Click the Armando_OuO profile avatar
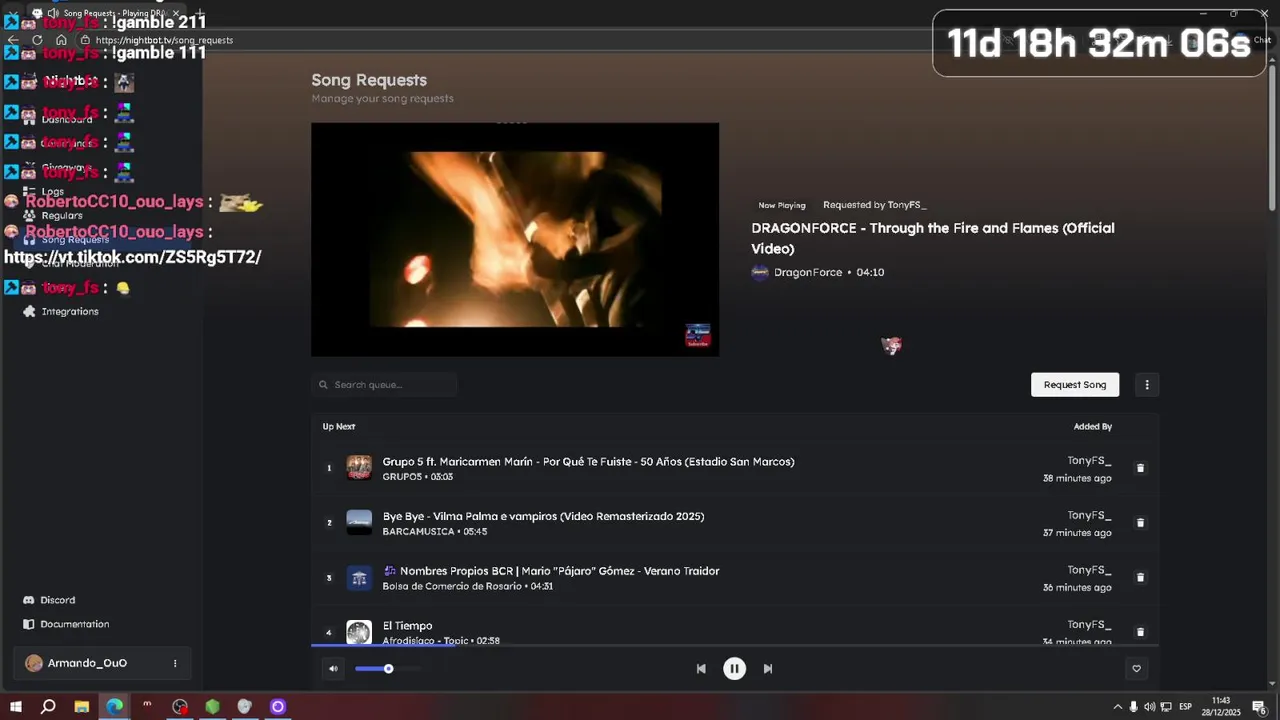Image resolution: width=1280 pixels, height=720 pixels. (x=34, y=663)
